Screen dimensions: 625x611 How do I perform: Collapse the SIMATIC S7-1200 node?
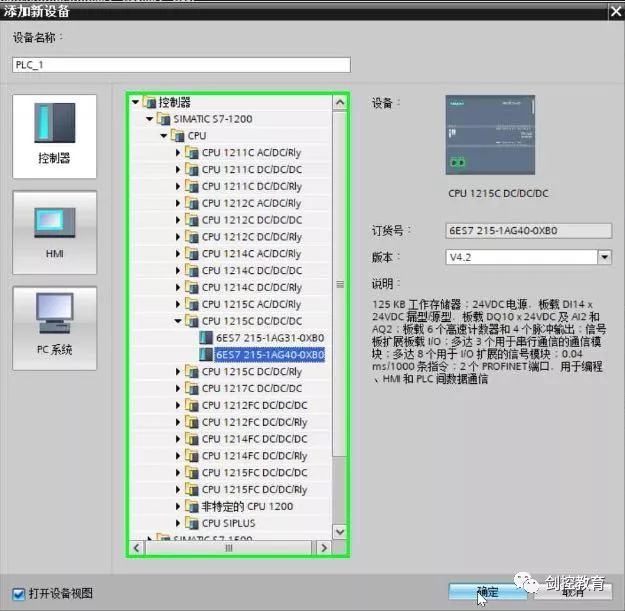click(x=150, y=119)
